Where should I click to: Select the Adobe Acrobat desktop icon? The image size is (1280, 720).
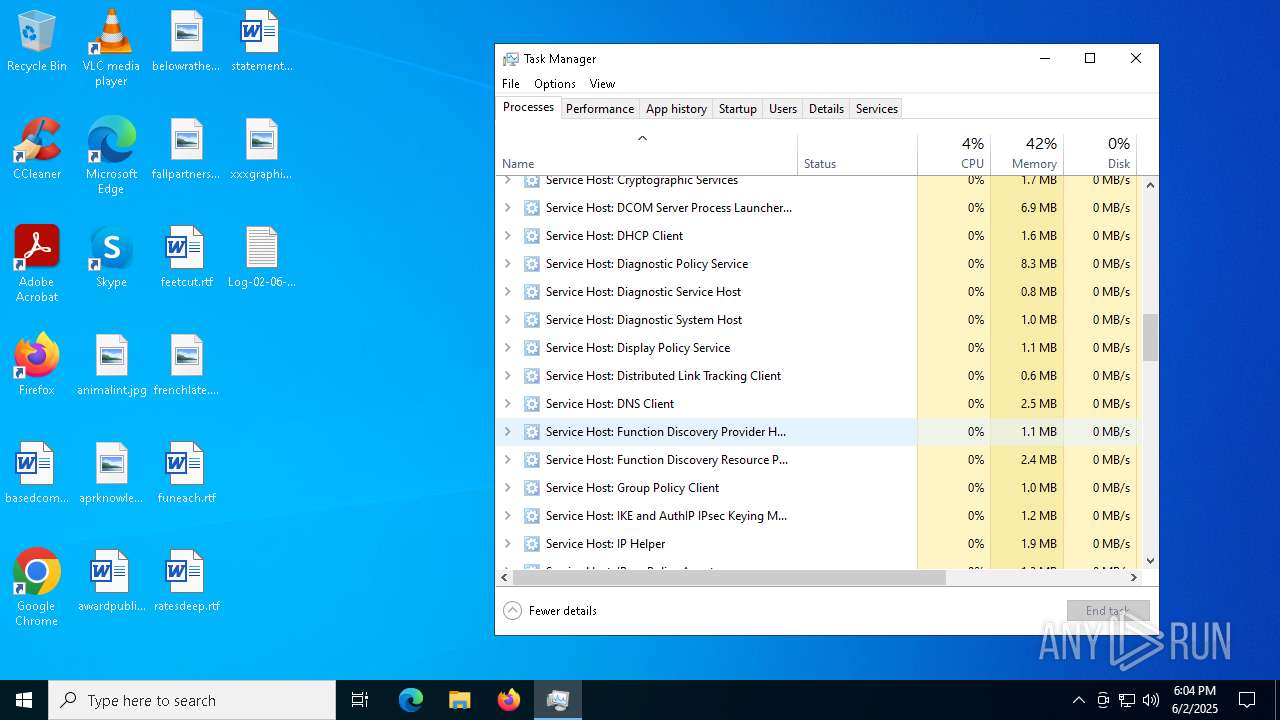point(37,264)
